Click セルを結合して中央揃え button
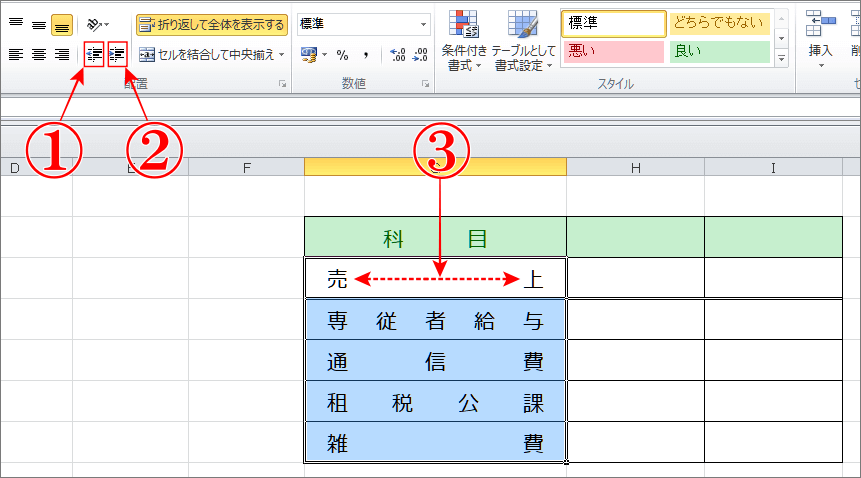The width and height of the screenshot is (861, 478). pyautogui.click(x=206, y=54)
